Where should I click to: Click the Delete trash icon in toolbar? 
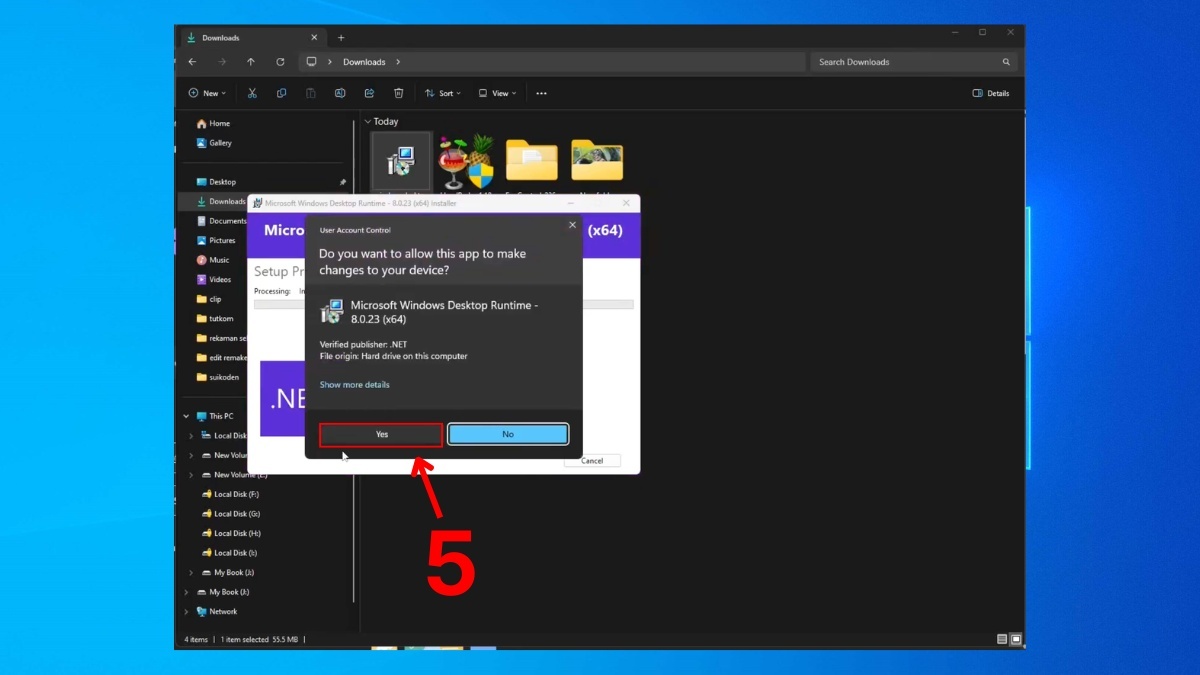pos(398,93)
